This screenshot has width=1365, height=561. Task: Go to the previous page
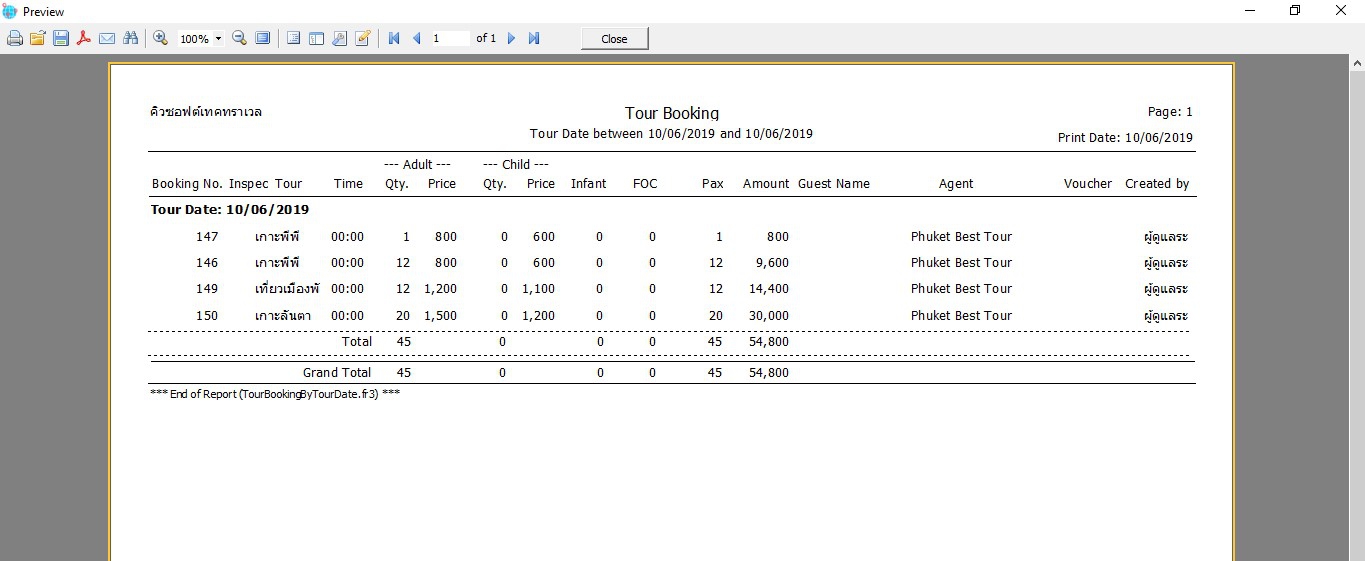point(417,38)
